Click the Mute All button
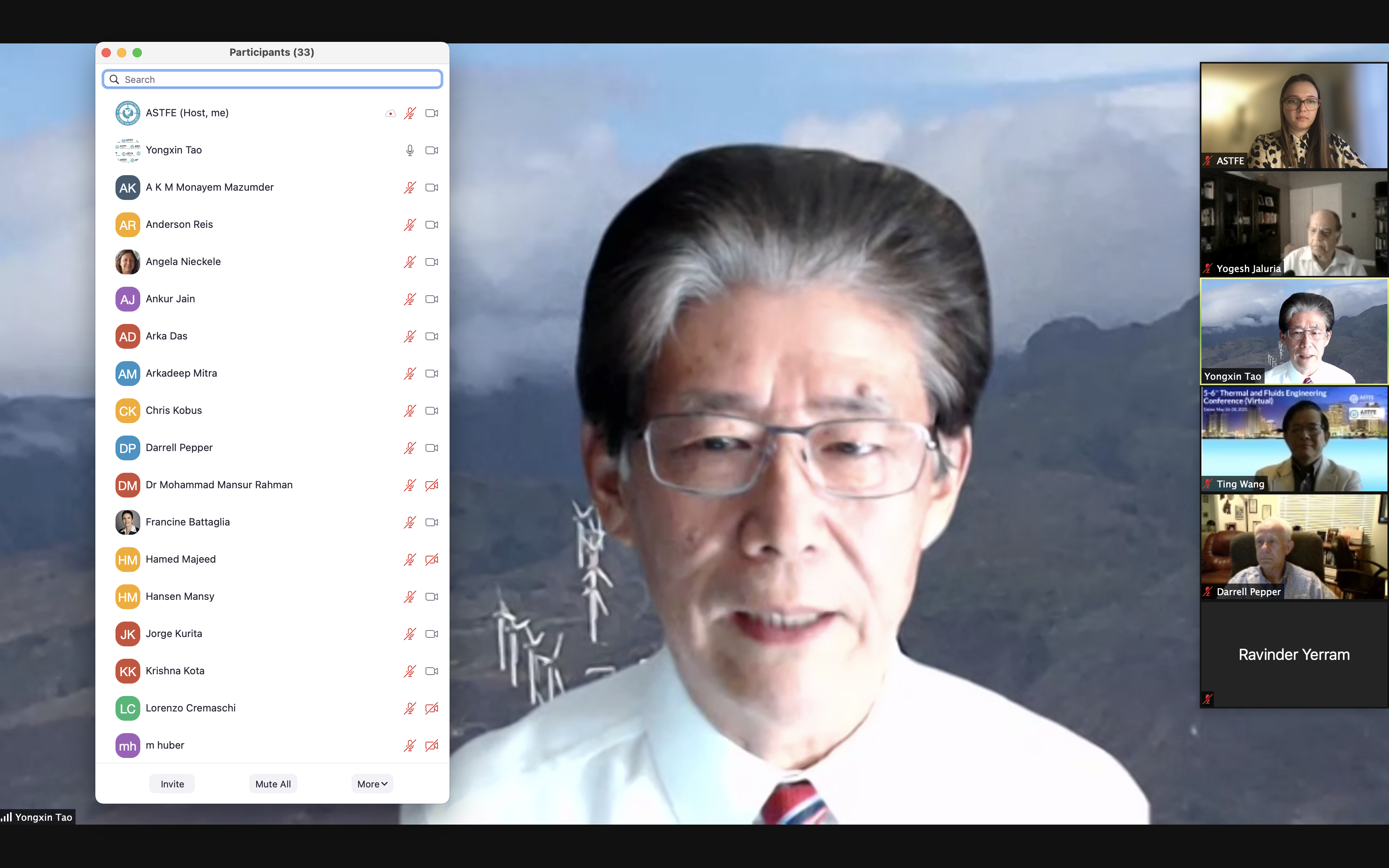This screenshot has height=868, width=1389. point(273,784)
